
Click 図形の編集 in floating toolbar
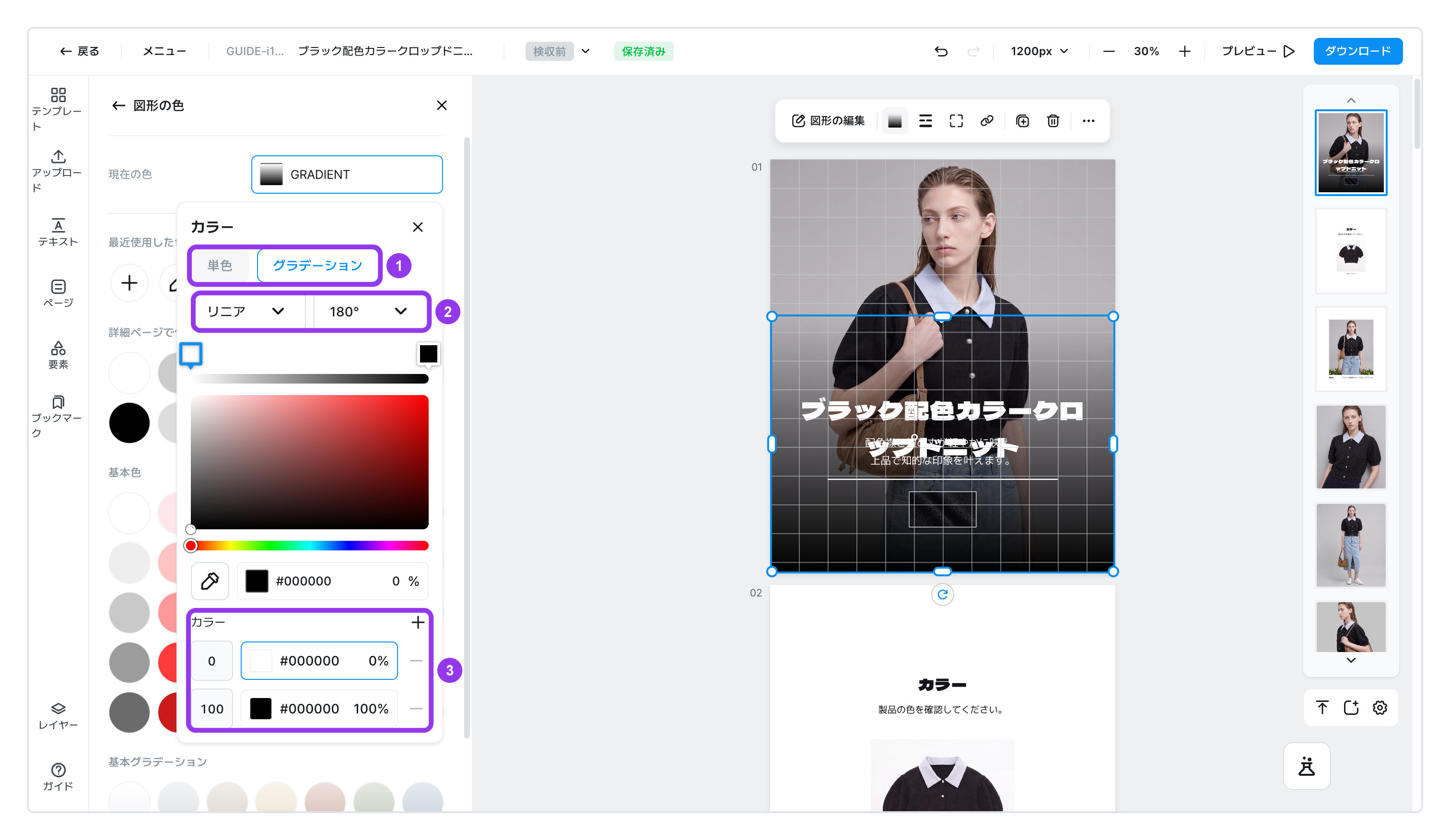click(829, 121)
